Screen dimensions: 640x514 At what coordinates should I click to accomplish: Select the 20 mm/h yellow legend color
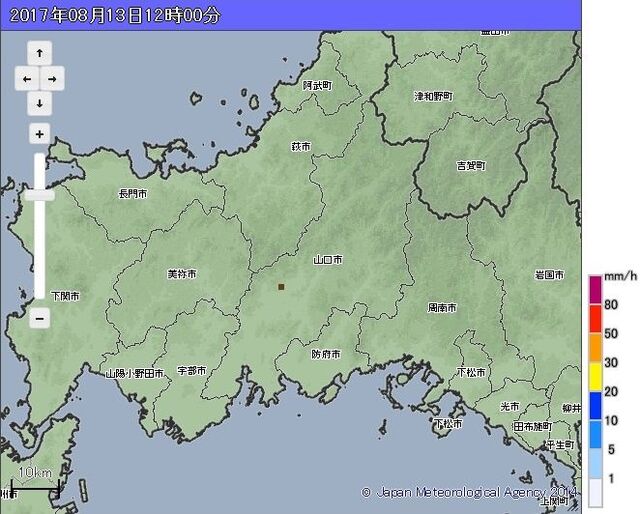pyautogui.click(x=595, y=377)
